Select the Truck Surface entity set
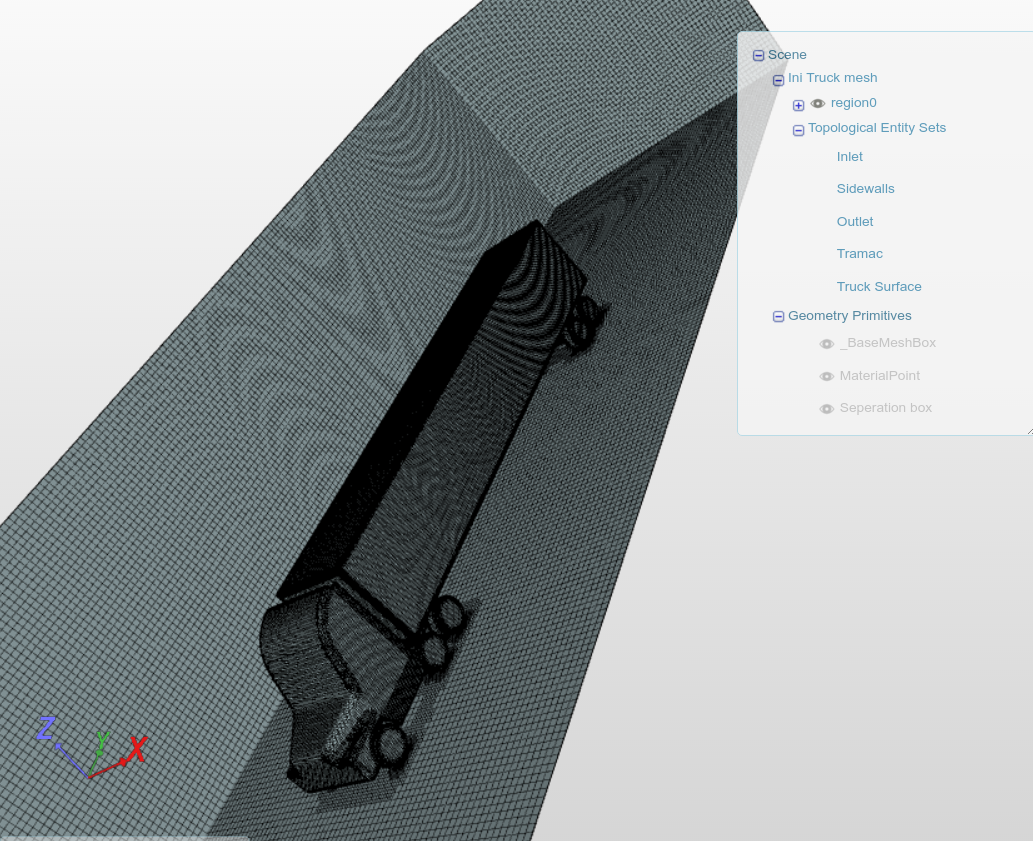1033x841 pixels. (x=879, y=286)
